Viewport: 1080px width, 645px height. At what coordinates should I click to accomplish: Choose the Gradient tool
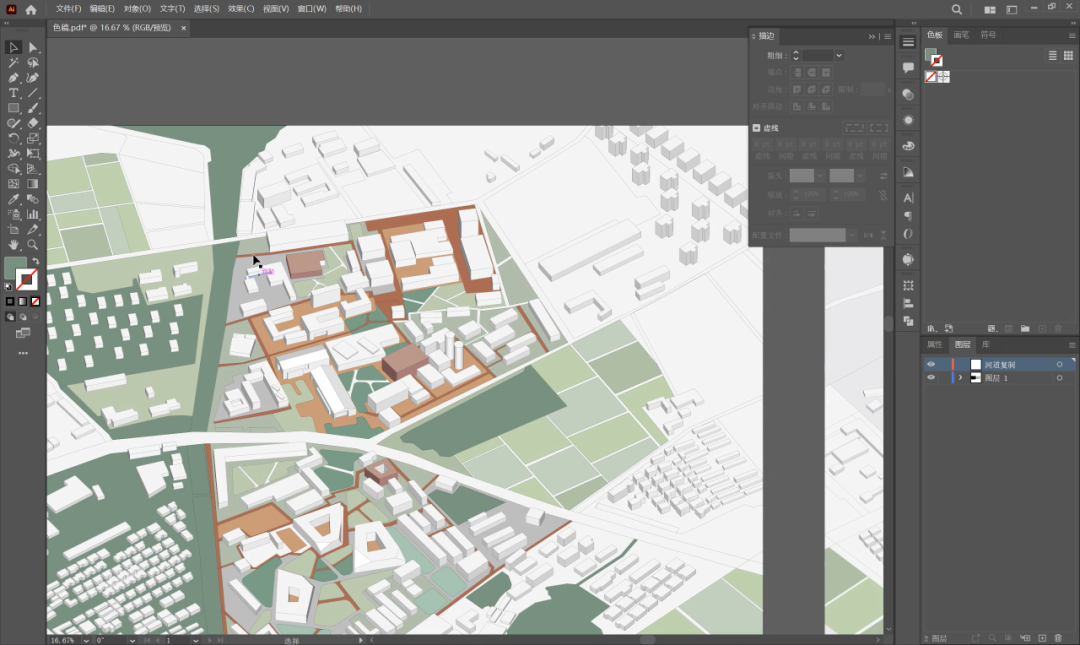click(33, 184)
